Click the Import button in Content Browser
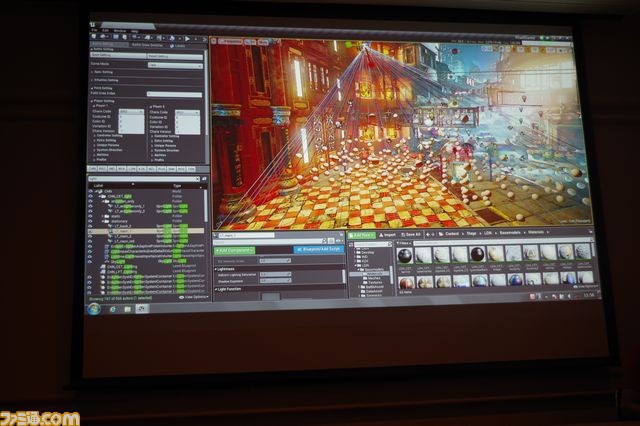640x426 pixels. (x=387, y=235)
